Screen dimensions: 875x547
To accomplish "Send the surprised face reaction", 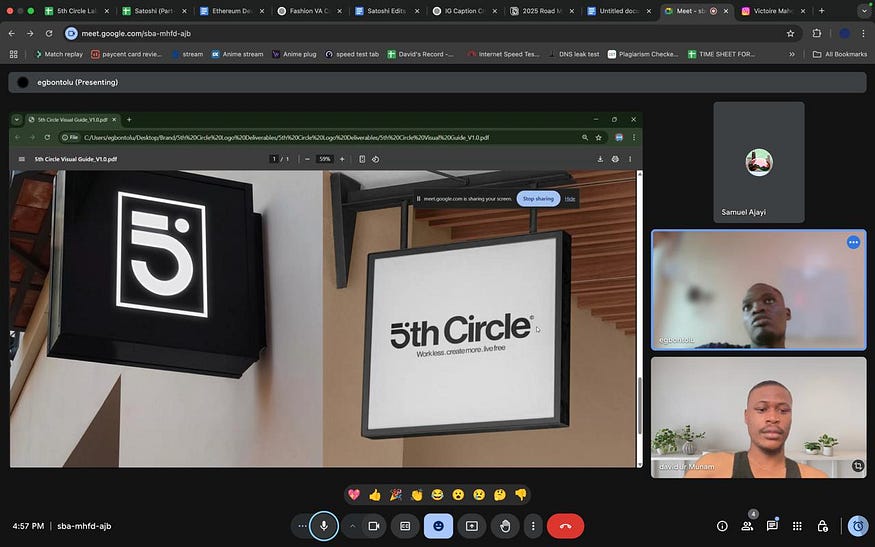I will (x=458, y=495).
